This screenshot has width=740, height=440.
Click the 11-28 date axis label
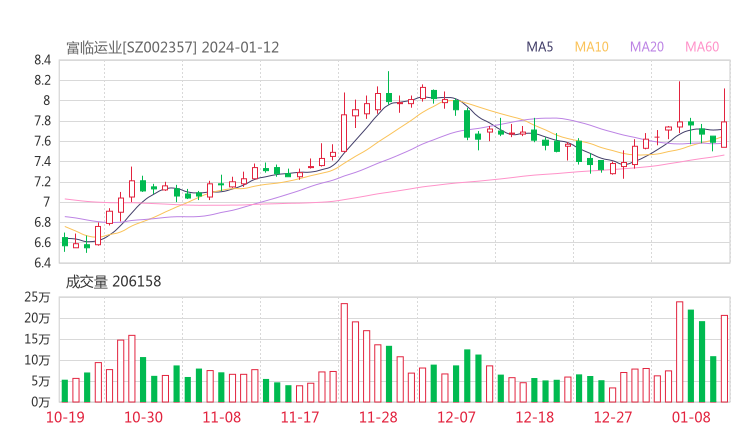(378, 417)
